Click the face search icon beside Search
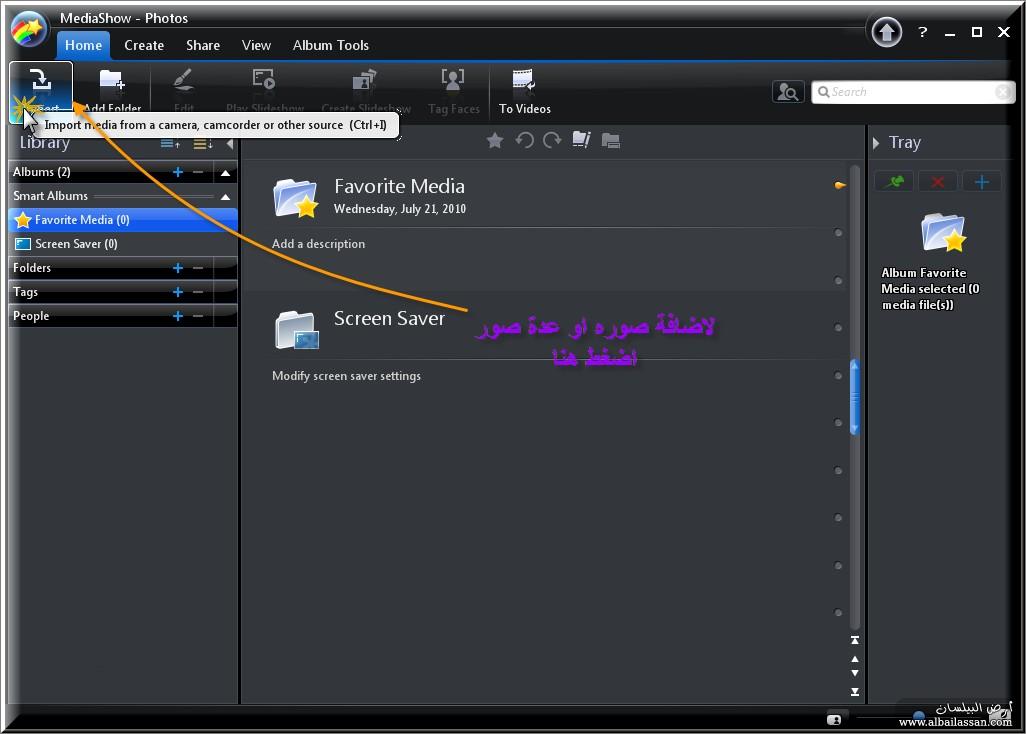1026x734 pixels. (787, 92)
